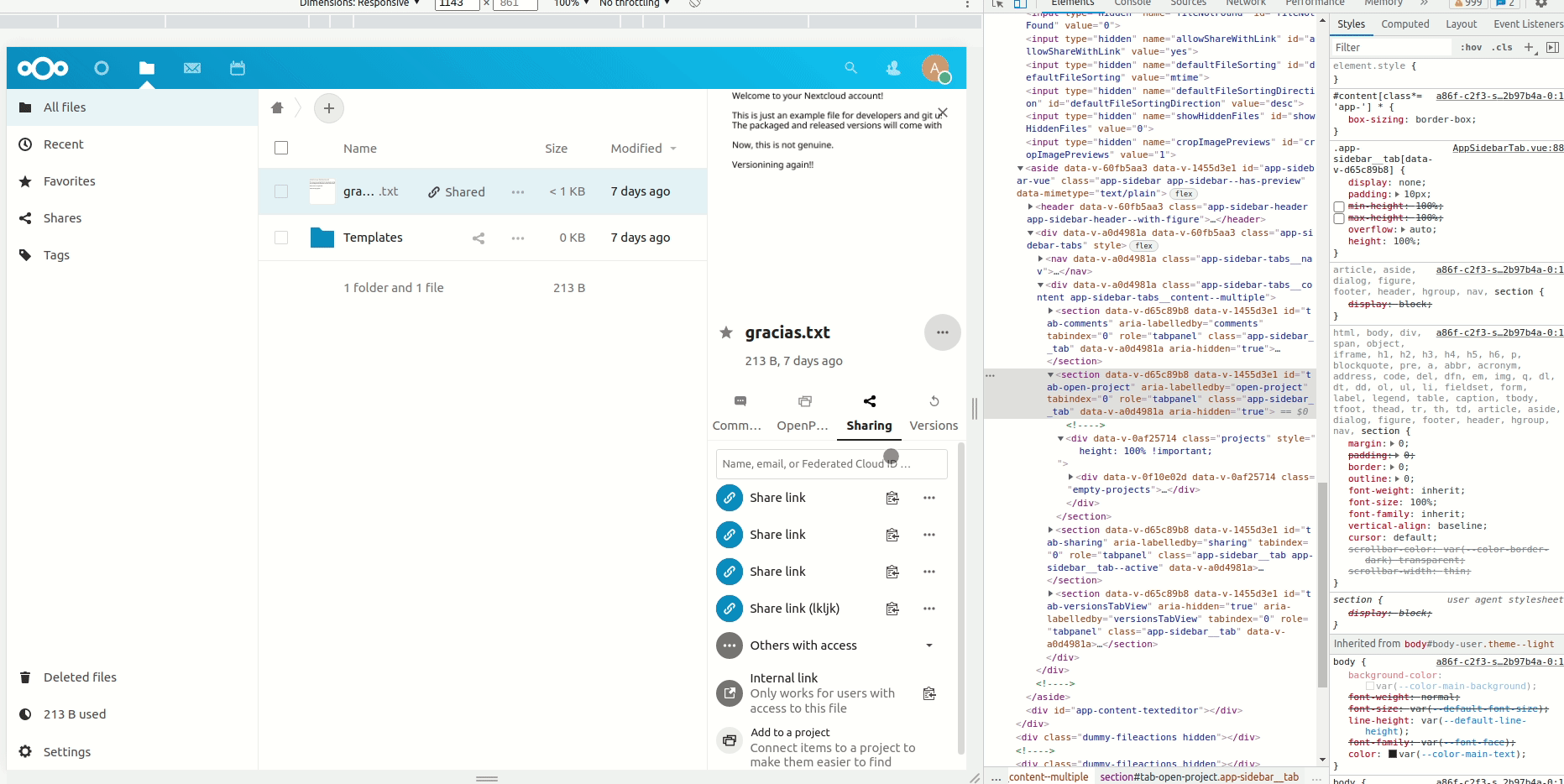Open the Files app from the top bar

(146, 68)
